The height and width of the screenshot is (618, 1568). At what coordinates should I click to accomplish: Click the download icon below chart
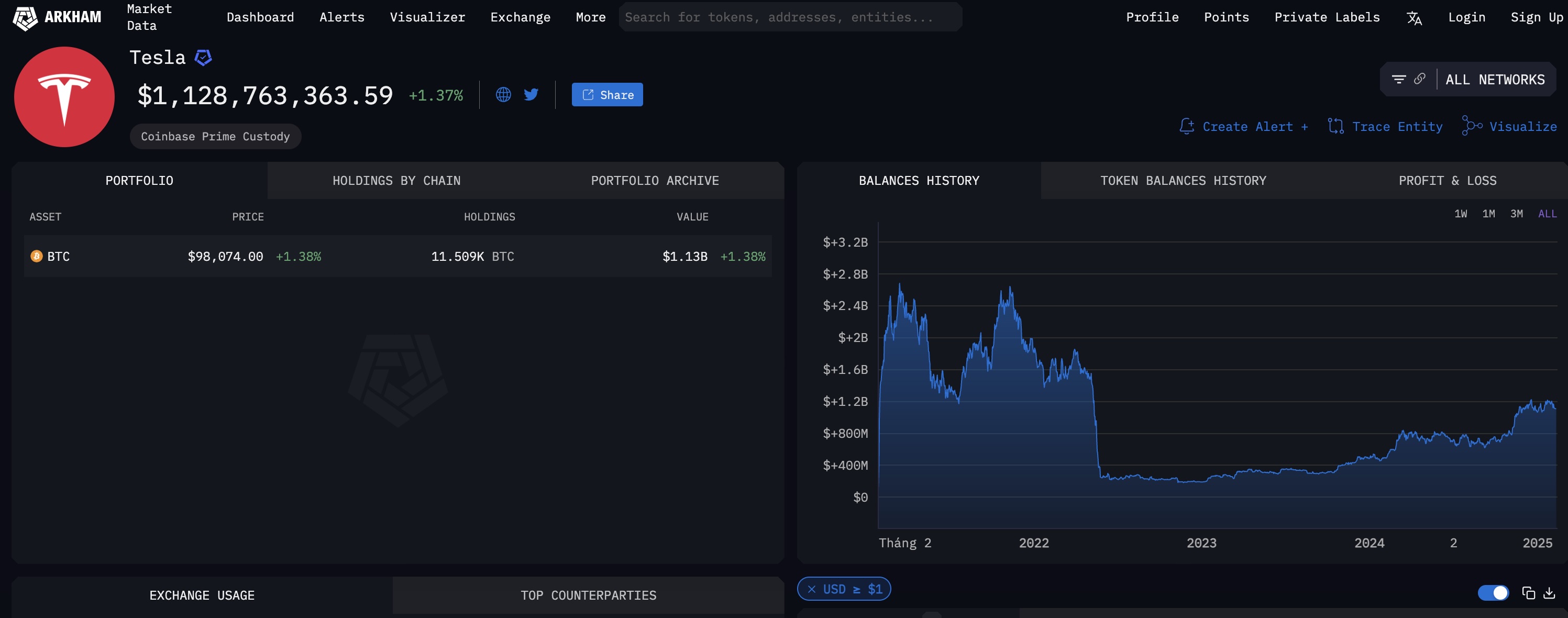(x=1549, y=592)
